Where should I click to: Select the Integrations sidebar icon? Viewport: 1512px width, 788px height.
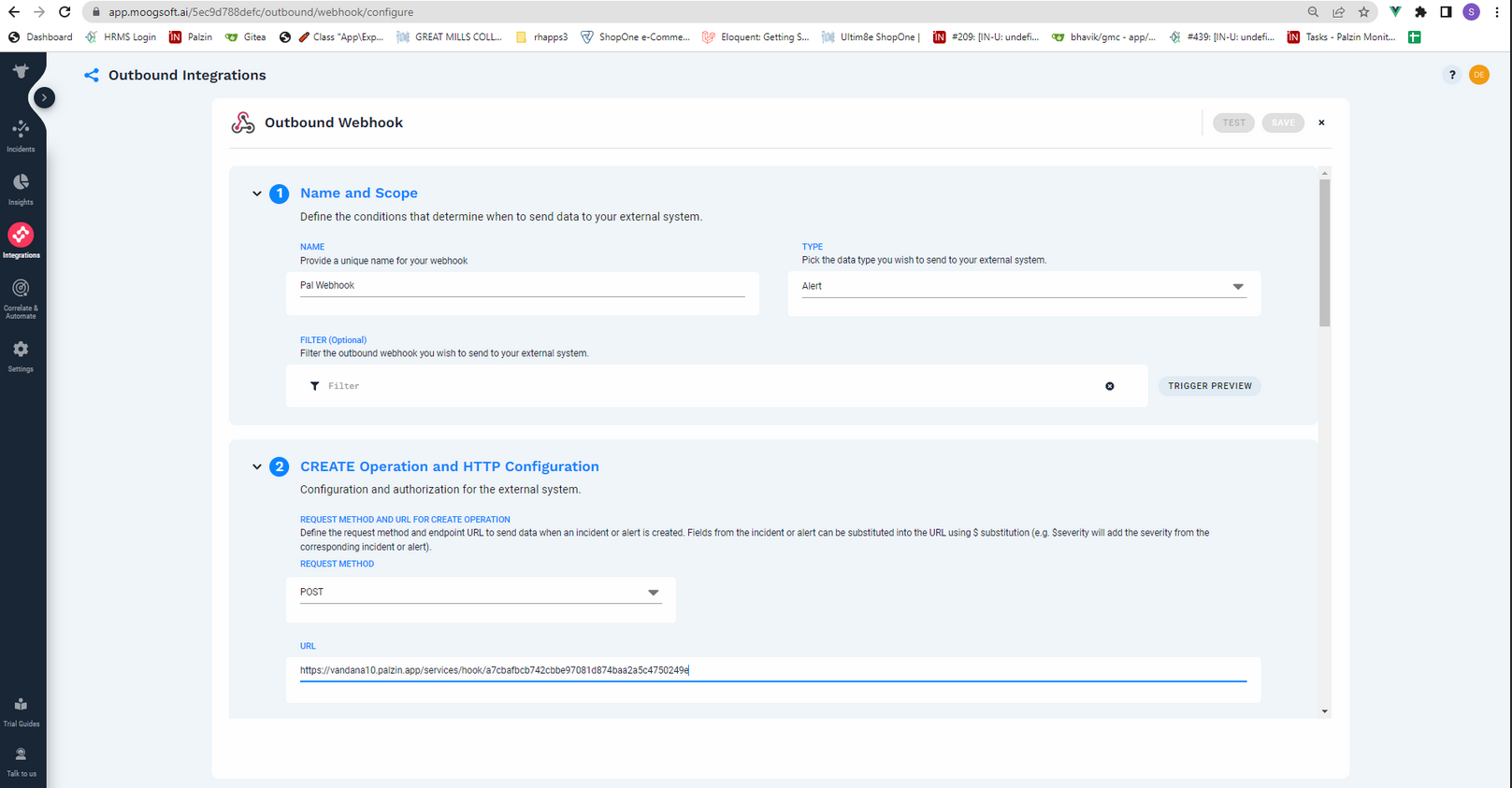click(x=21, y=241)
